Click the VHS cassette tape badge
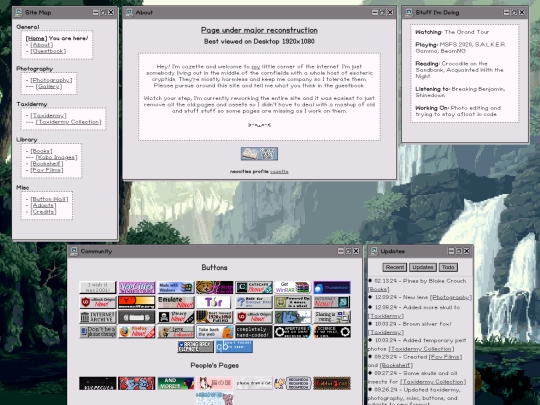 tap(137, 317)
